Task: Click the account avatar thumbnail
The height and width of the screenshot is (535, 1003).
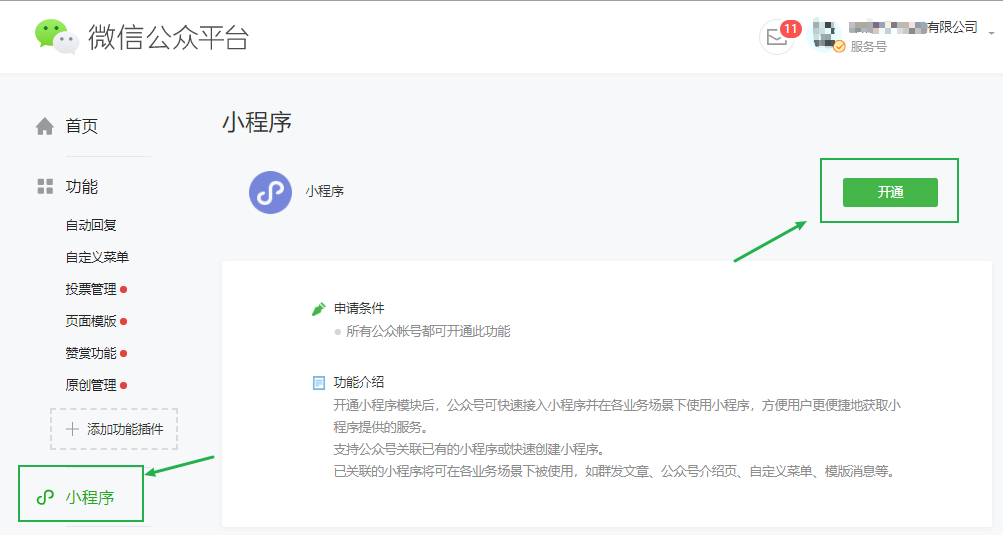Action: click(x=826, y=35)
